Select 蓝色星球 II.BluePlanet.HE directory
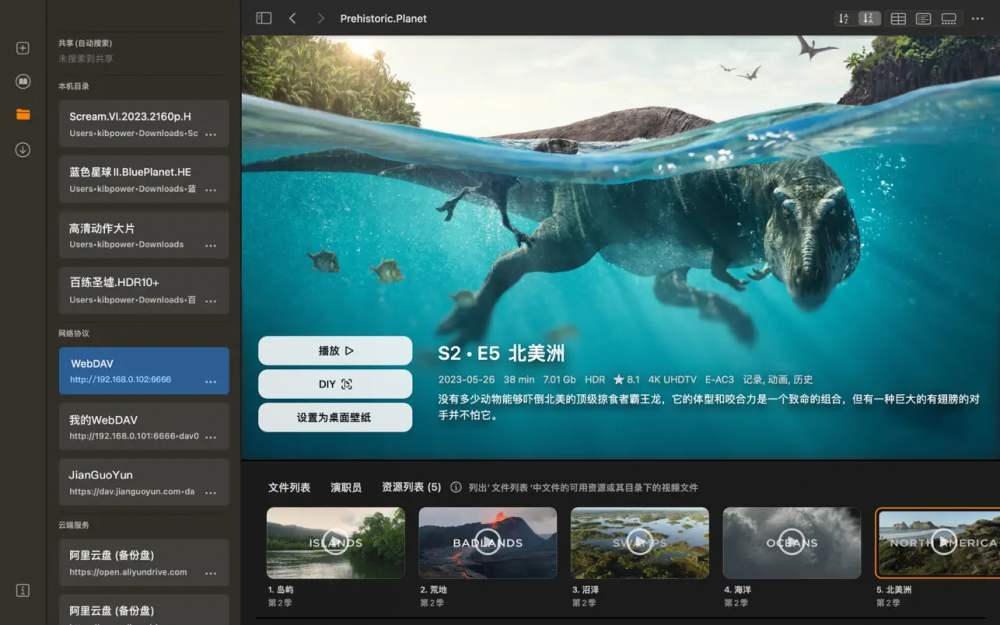1000x625 pixels. pyautogui.click(x=143, y=179)
